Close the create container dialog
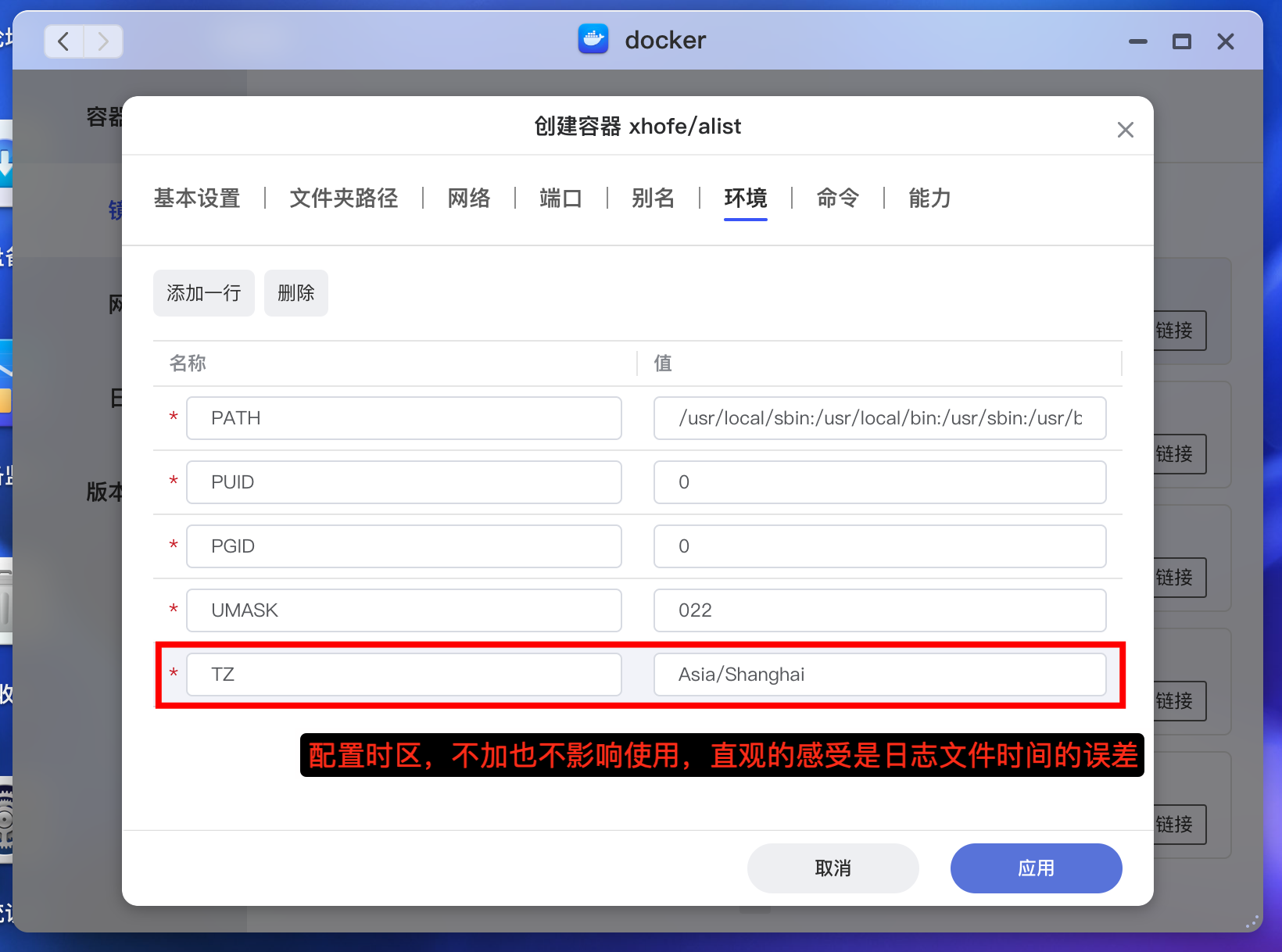1282x952 pixels. [x=1125, y=130]
